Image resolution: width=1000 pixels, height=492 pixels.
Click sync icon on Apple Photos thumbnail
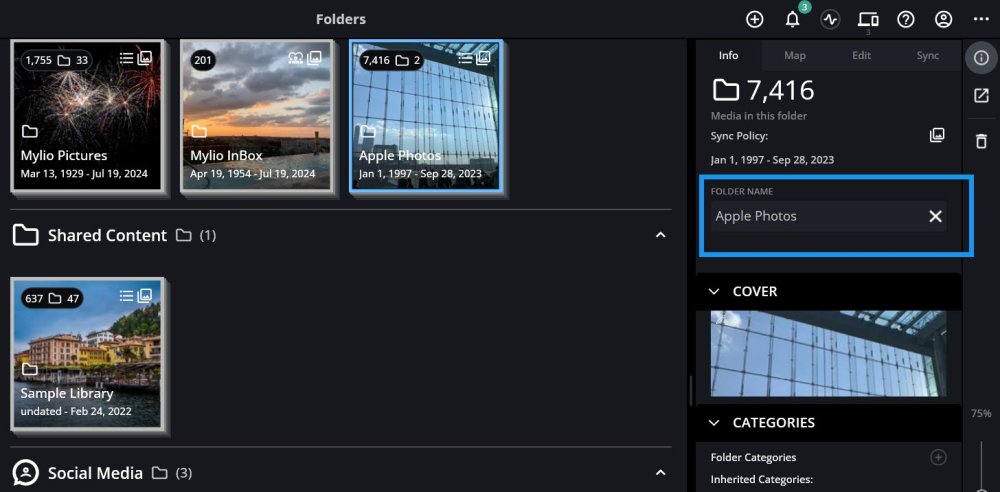tap(483, 58)
